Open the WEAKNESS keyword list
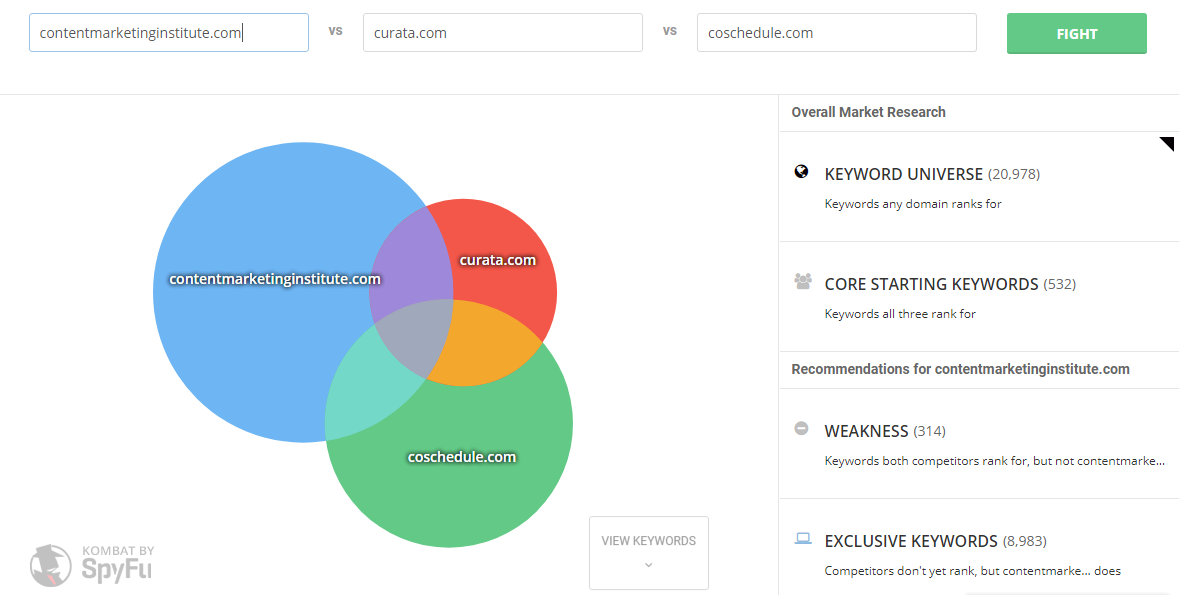1179x595 pixels. click(x=864, y=431)
